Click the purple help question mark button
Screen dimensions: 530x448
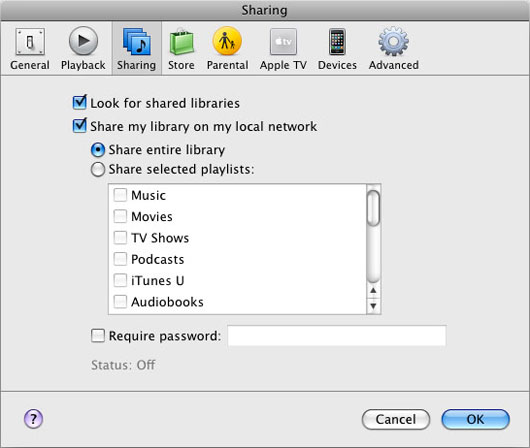click(x=33, y=419)
